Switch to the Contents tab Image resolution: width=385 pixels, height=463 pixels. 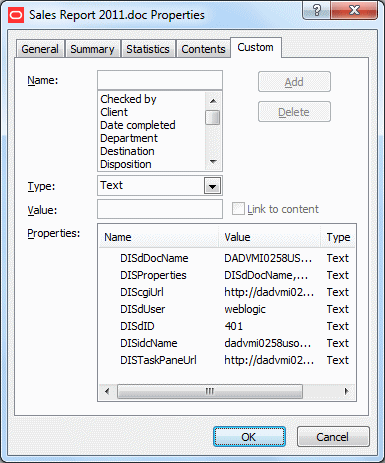click(x=203, y=49)
